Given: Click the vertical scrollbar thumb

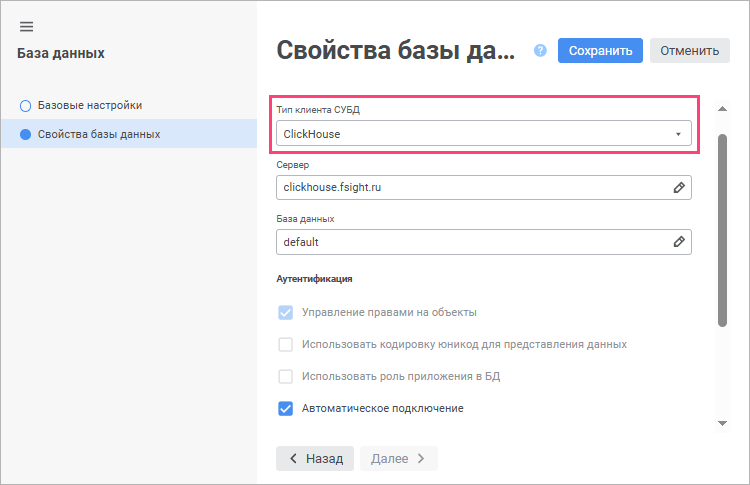Looking at the screenshot, I should coord(722,231).
